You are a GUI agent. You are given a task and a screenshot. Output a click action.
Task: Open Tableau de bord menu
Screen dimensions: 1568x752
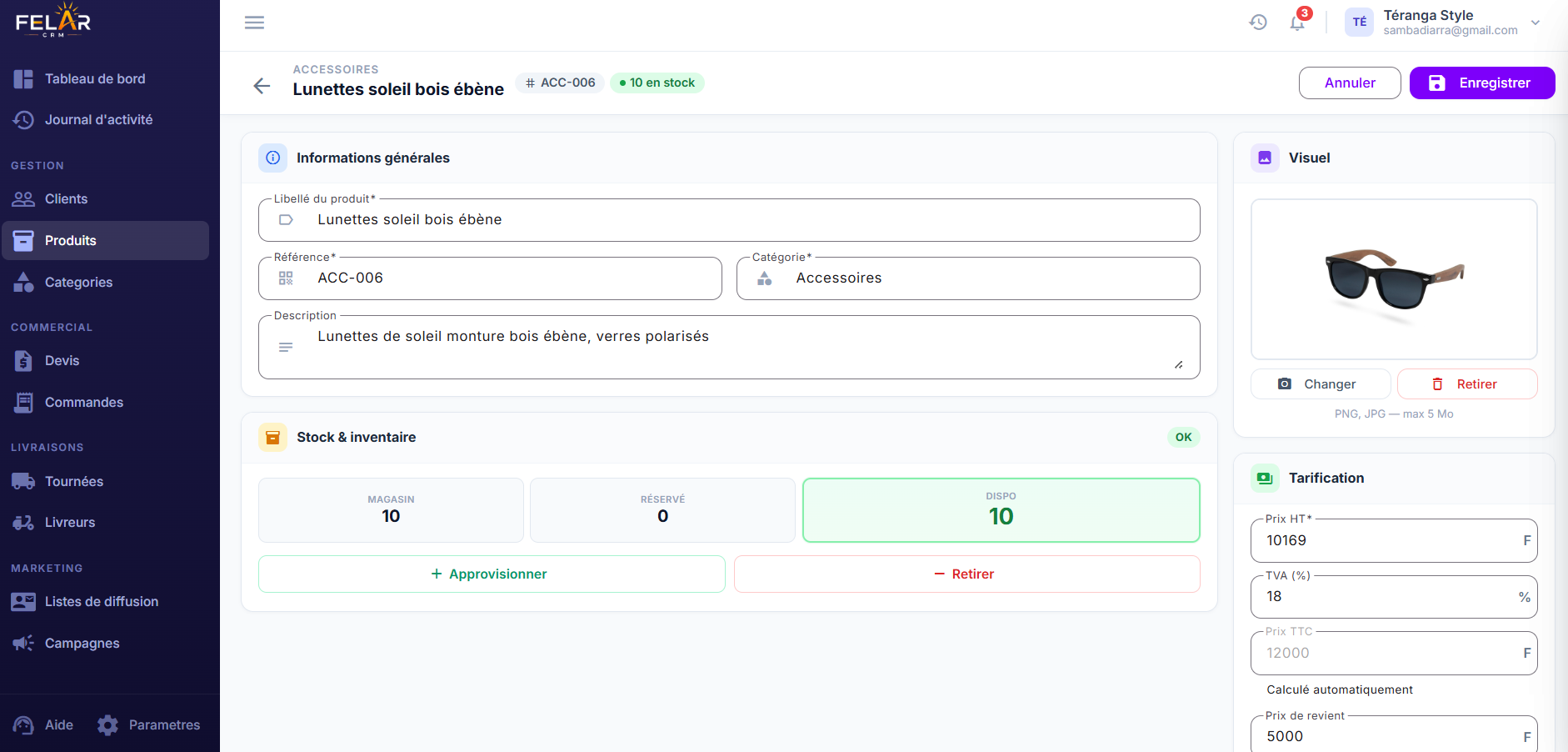tap(106, 79)
